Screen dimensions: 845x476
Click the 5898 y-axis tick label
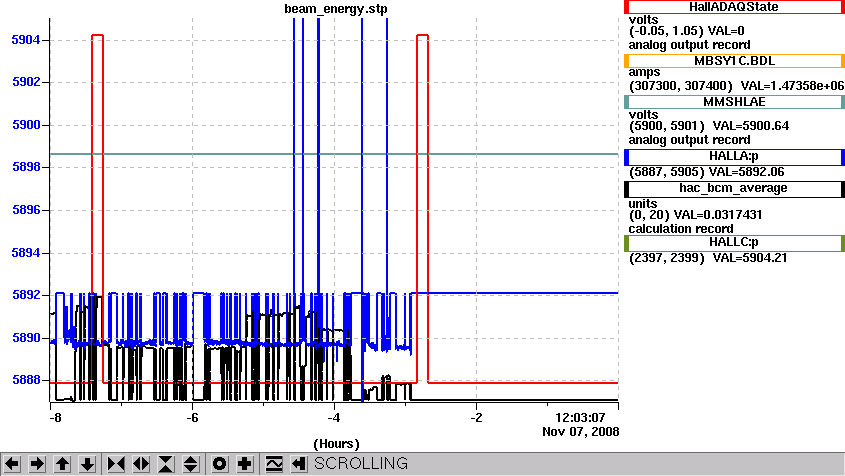click(26, 167)
